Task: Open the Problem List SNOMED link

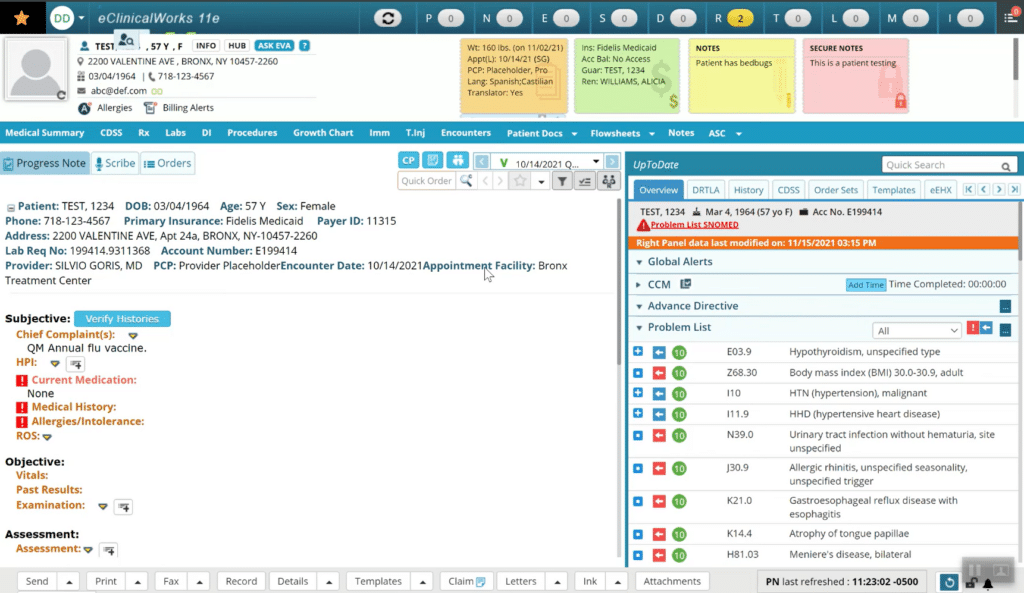Action: [x=694, y=225]
